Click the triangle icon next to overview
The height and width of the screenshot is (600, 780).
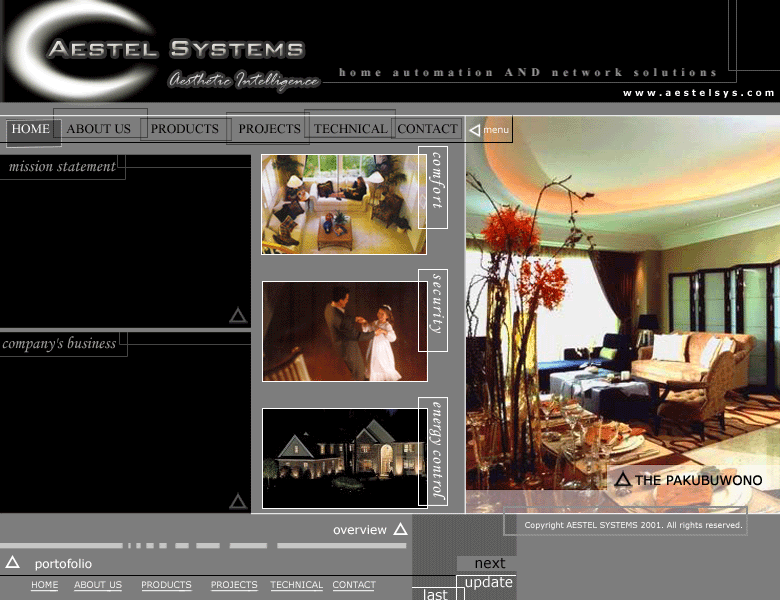tap(400, 530)
